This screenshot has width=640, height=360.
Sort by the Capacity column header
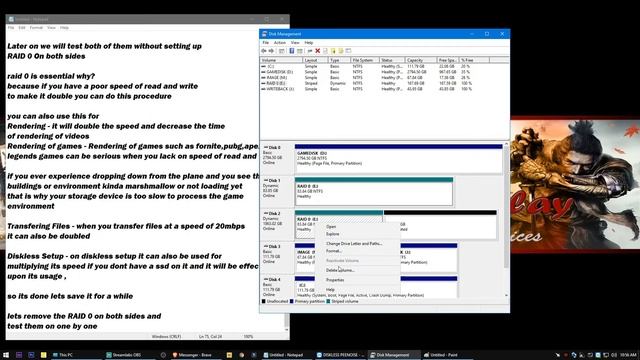click(x=420, y=60)
